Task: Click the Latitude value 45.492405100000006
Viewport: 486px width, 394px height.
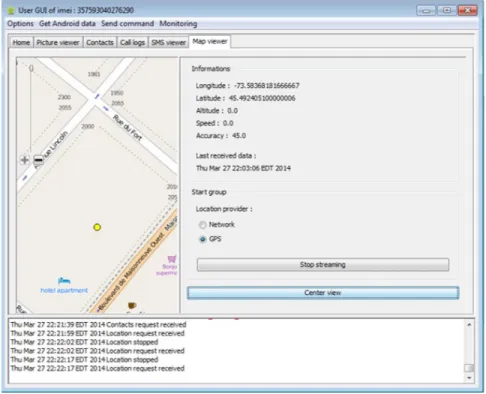Action: (262, 98)
